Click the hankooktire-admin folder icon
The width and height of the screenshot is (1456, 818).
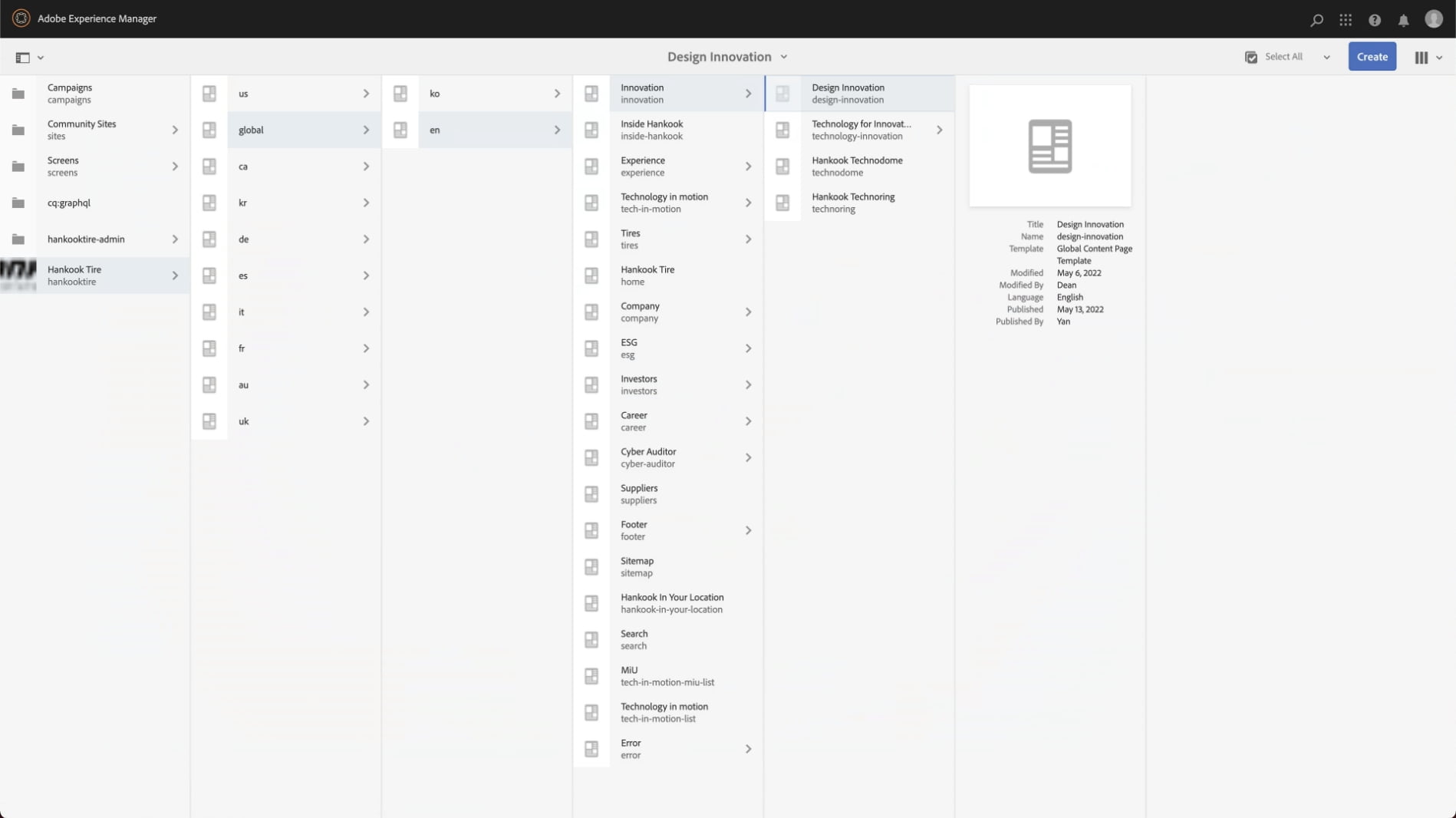tap(18, 239)
